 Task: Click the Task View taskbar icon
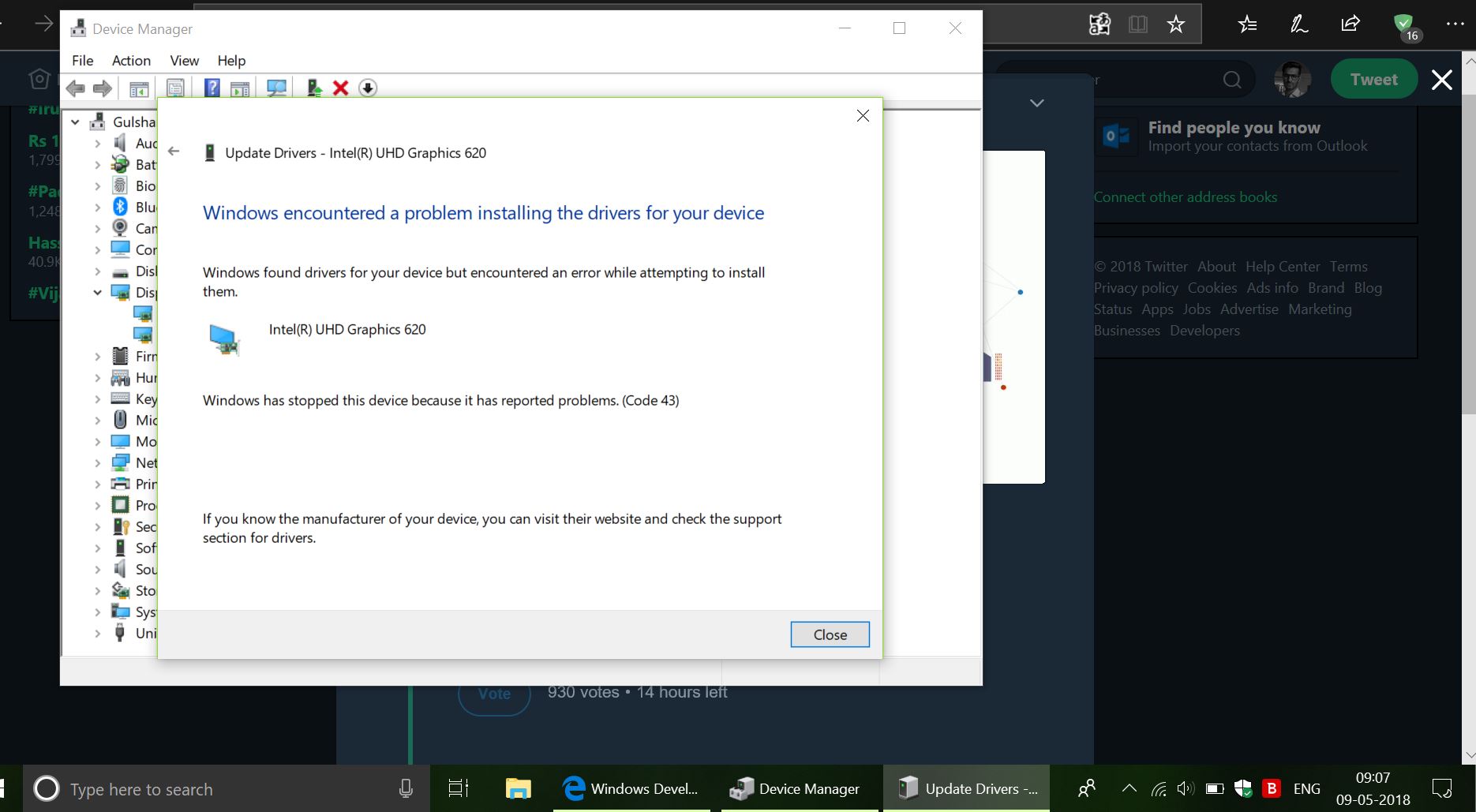pos(459,788)
